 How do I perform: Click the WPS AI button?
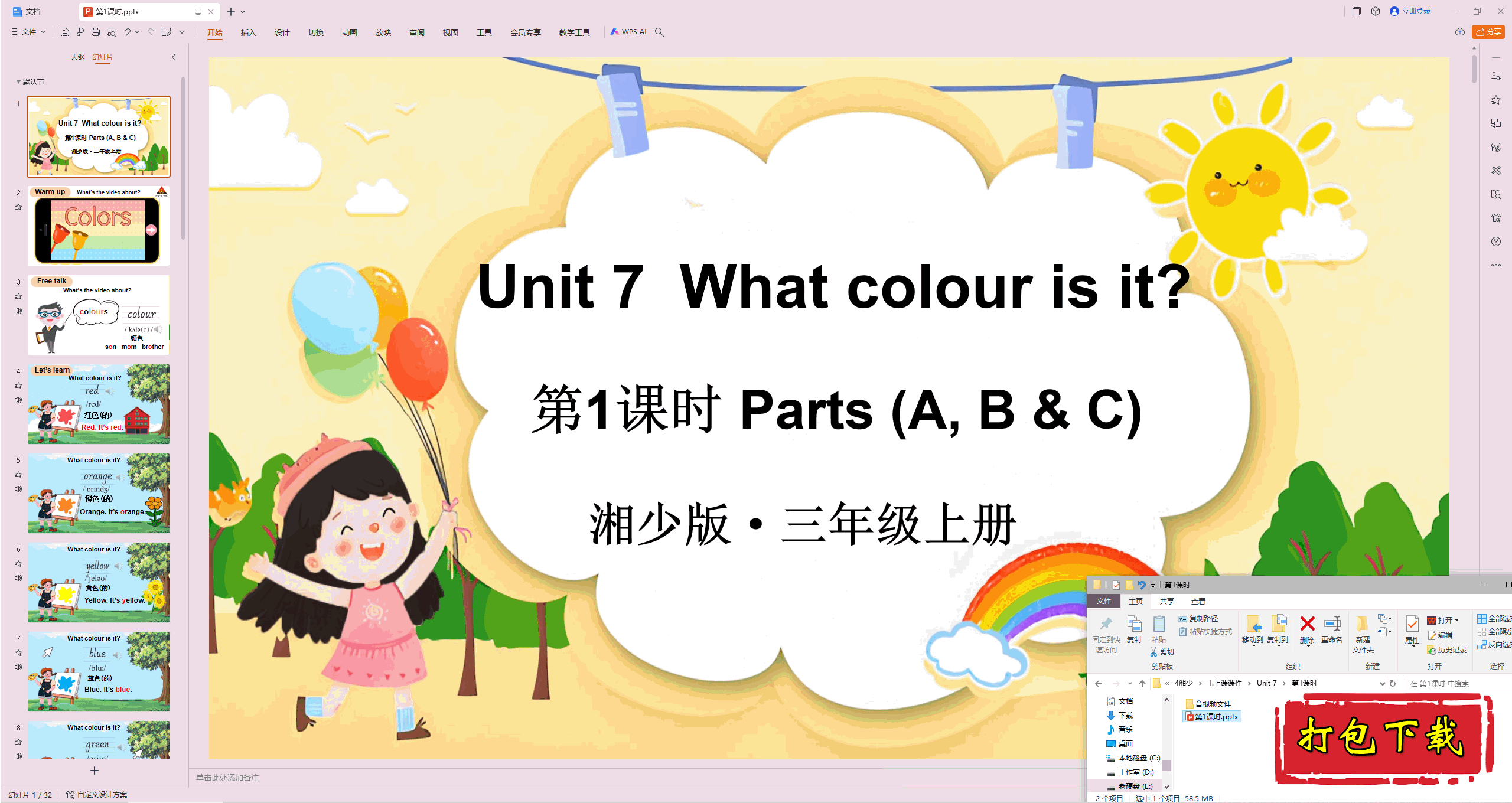pyautogui.click(x=629, y=32)
